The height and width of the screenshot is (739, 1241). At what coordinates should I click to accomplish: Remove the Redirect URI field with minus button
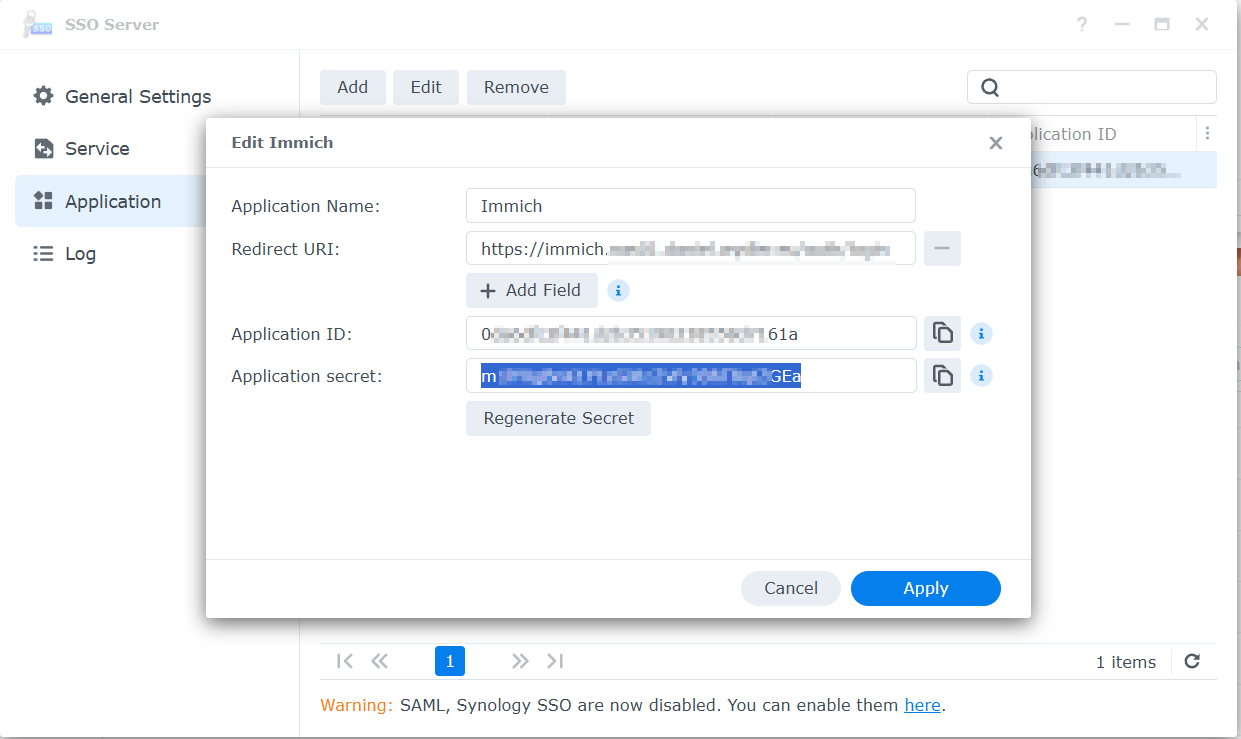pyautogui.click(x=942, y=248)
